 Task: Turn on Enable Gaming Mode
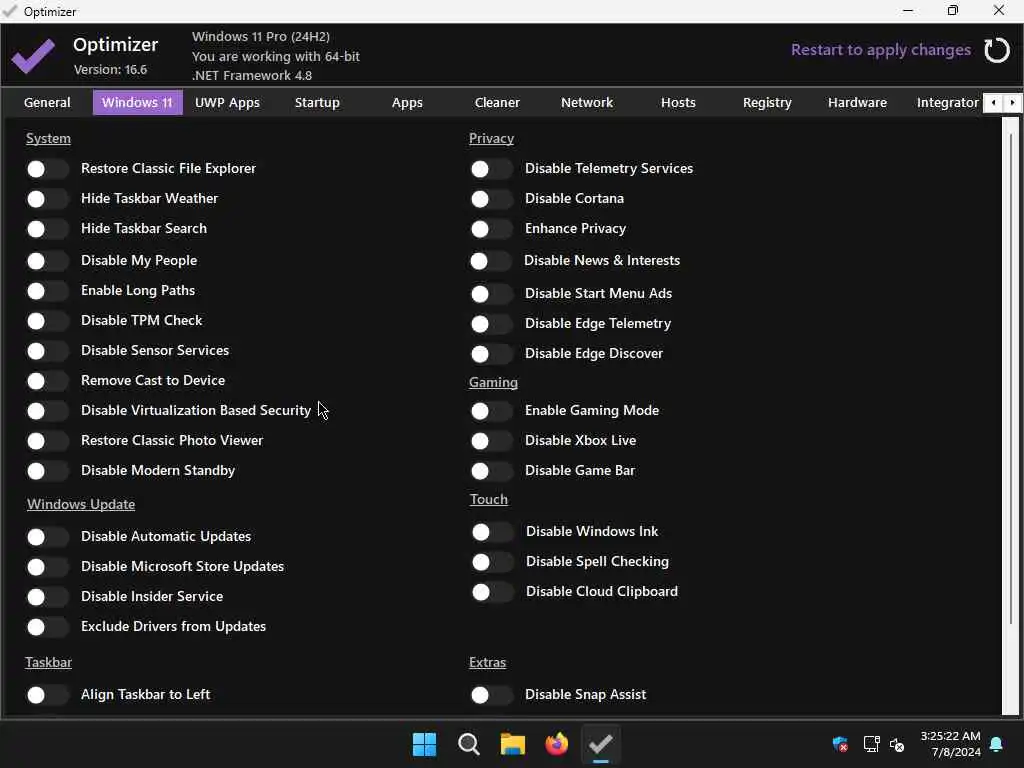(492, 411)
